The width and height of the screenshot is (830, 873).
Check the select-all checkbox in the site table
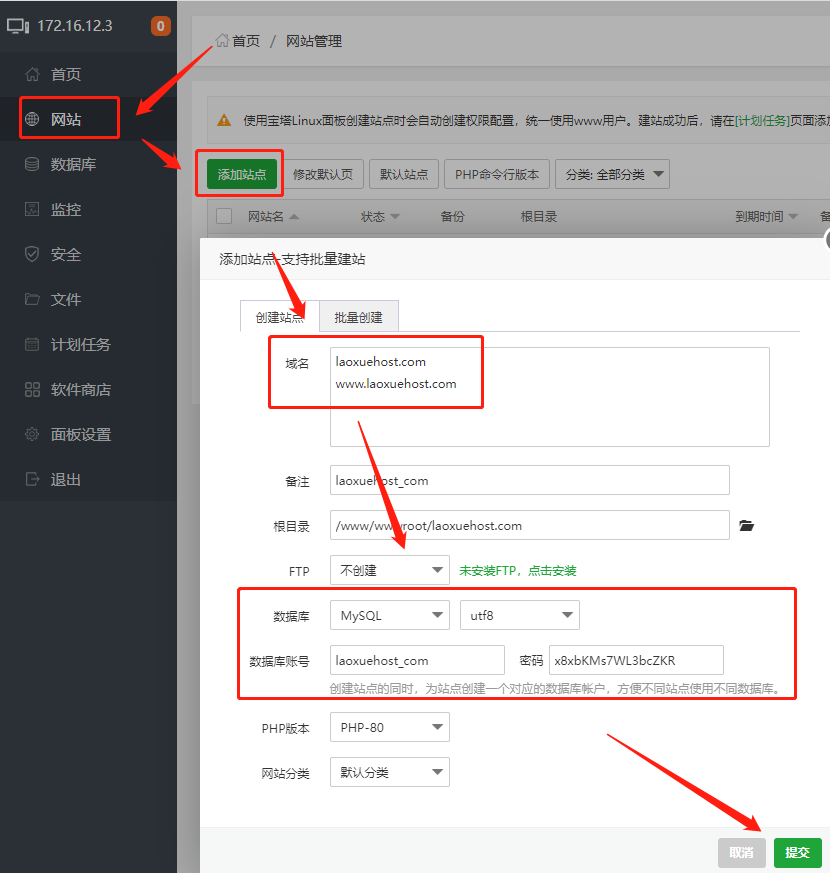click(224, 215)
